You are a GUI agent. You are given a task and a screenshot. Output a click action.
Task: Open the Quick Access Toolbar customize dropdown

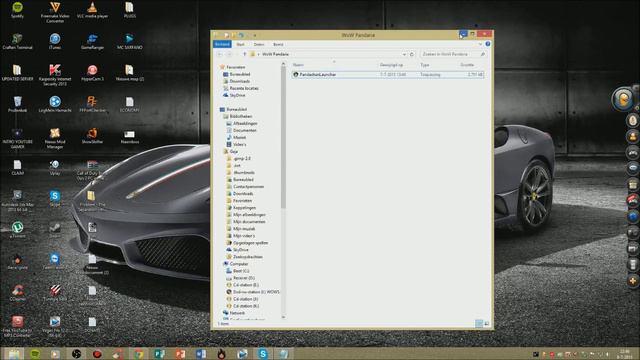click(255, 35)
